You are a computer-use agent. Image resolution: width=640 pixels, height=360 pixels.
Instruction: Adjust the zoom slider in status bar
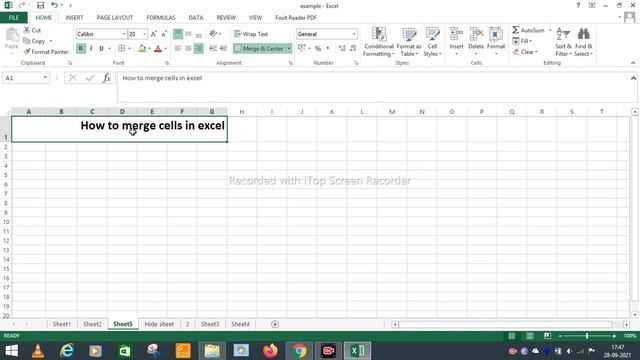(x=587, y=336)
